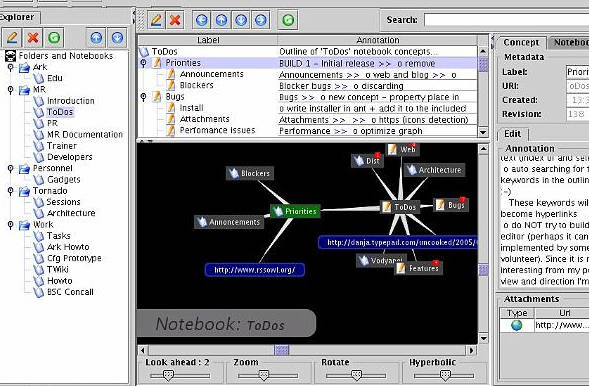Click the blue up arrow in Explorer toolbar
The image size is (589, 386).
click(96, 38)
